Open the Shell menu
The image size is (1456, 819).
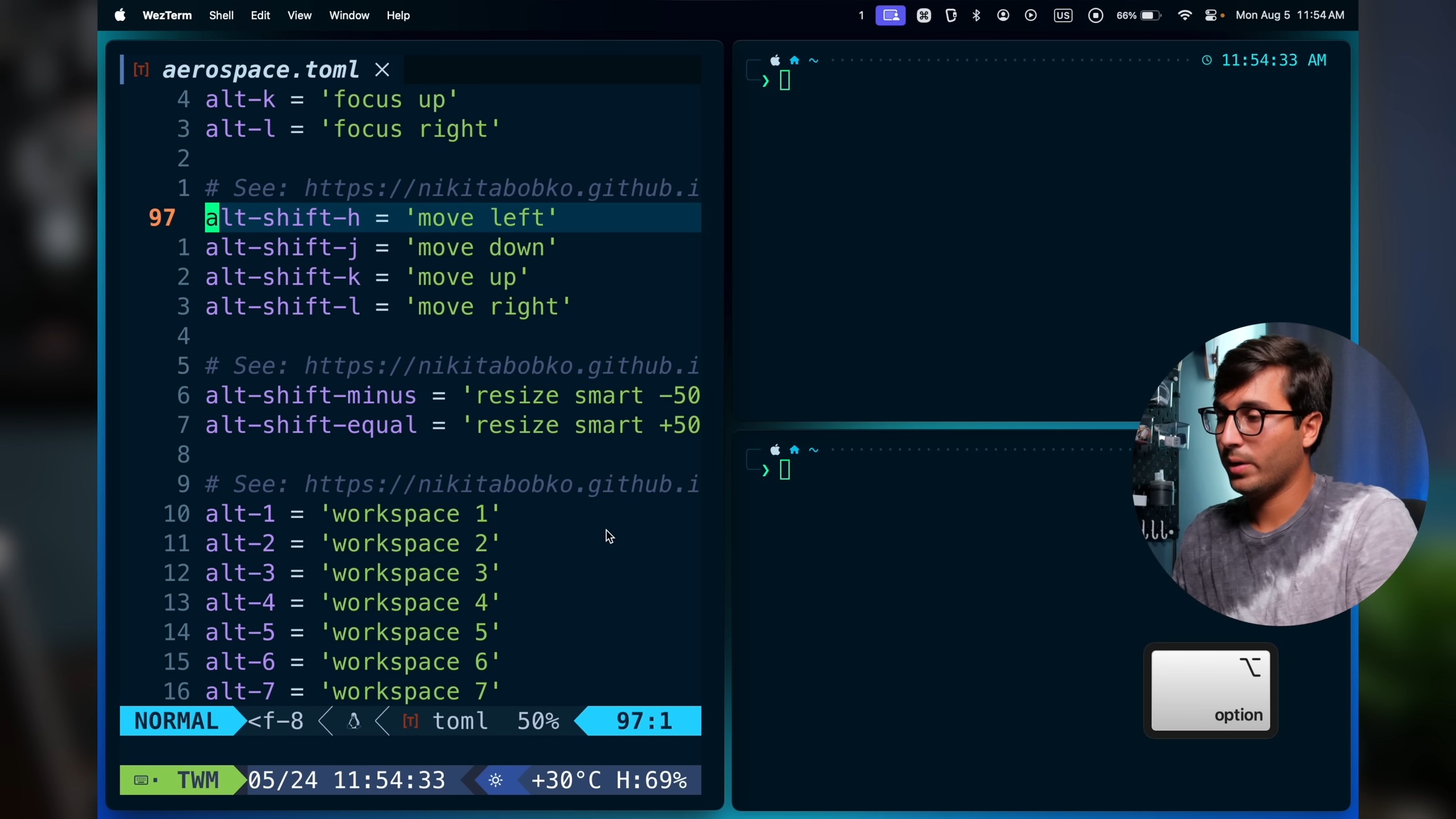tap(221, 15)
